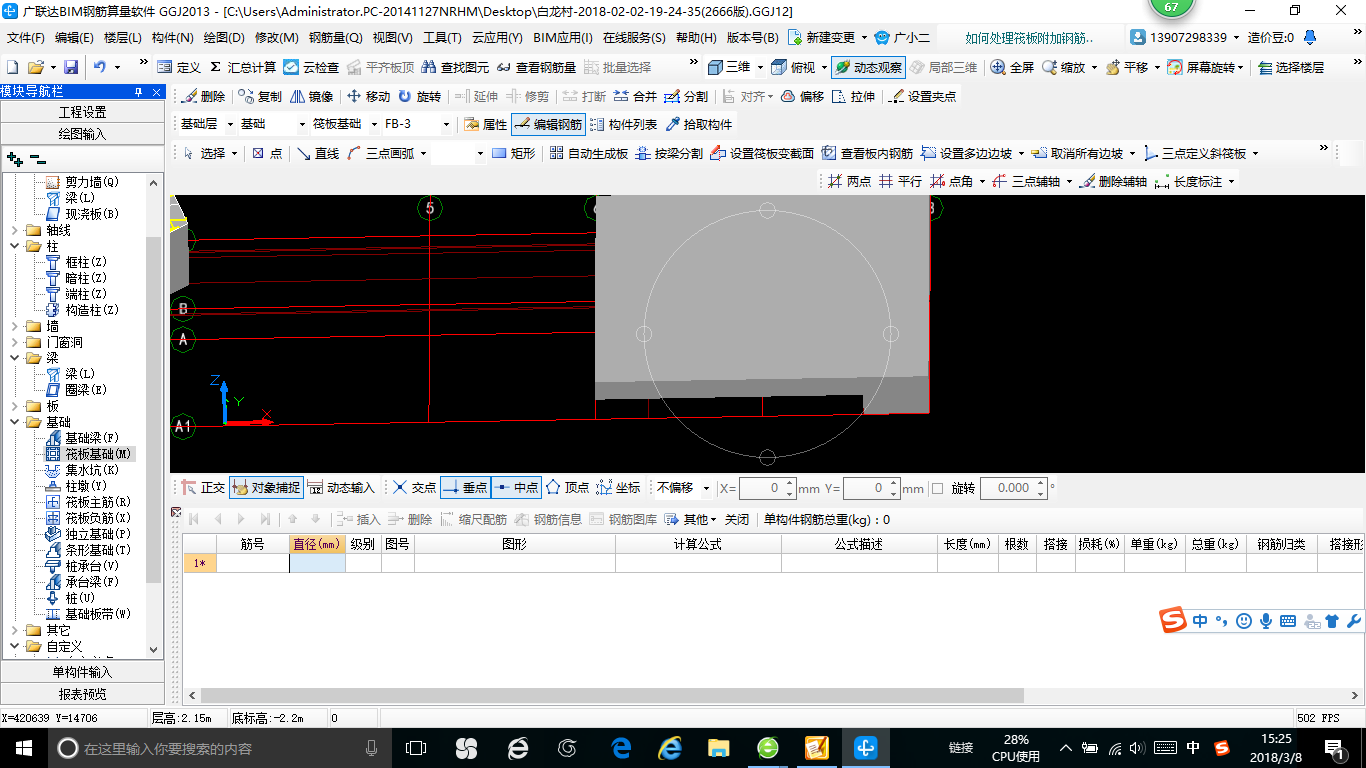1366x768 pixels.
Task: Select the 直线 line draw tool
Action: click(317, 153)
